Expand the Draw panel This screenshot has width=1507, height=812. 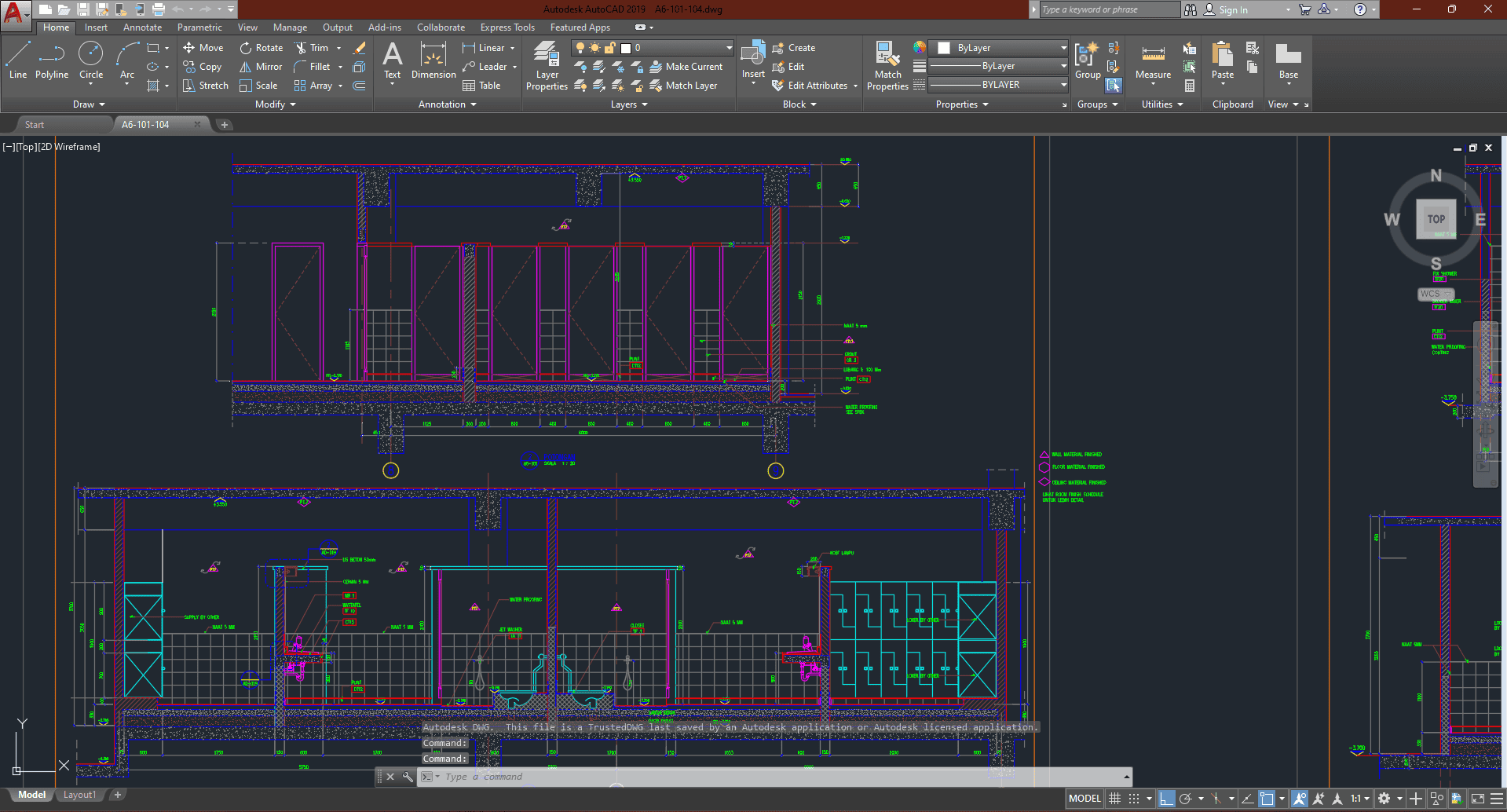[89, 104]
